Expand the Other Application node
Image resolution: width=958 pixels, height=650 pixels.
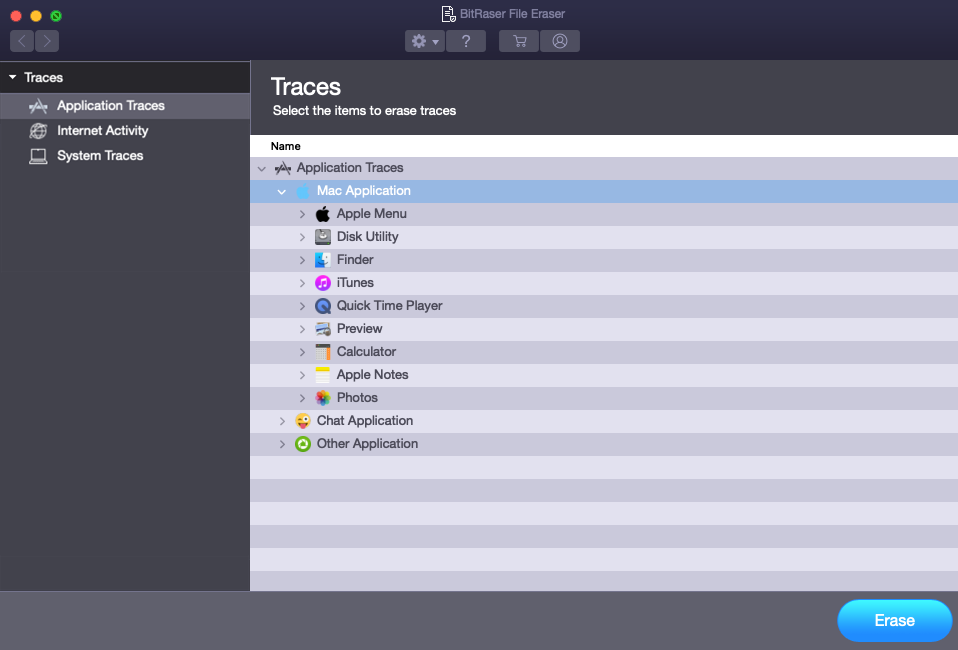[282, 444]
